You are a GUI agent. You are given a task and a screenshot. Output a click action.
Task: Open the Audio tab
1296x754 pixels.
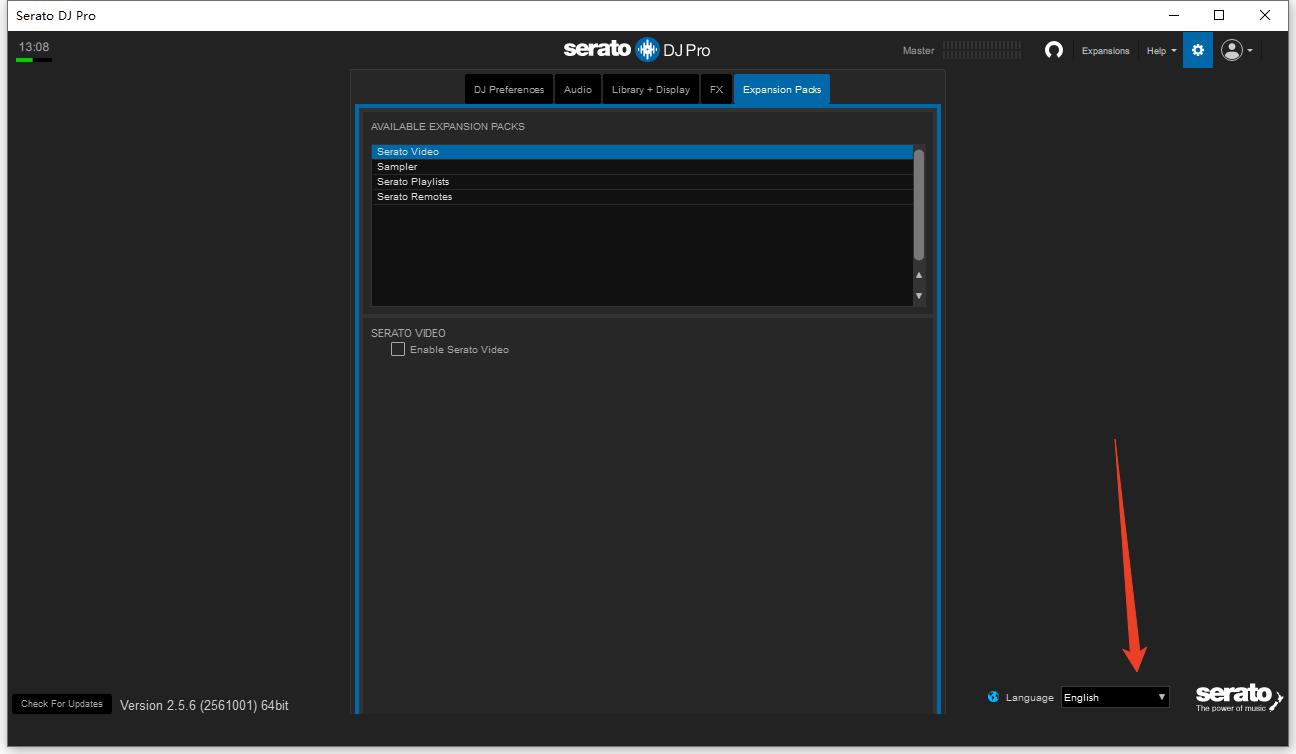[577, 90]
